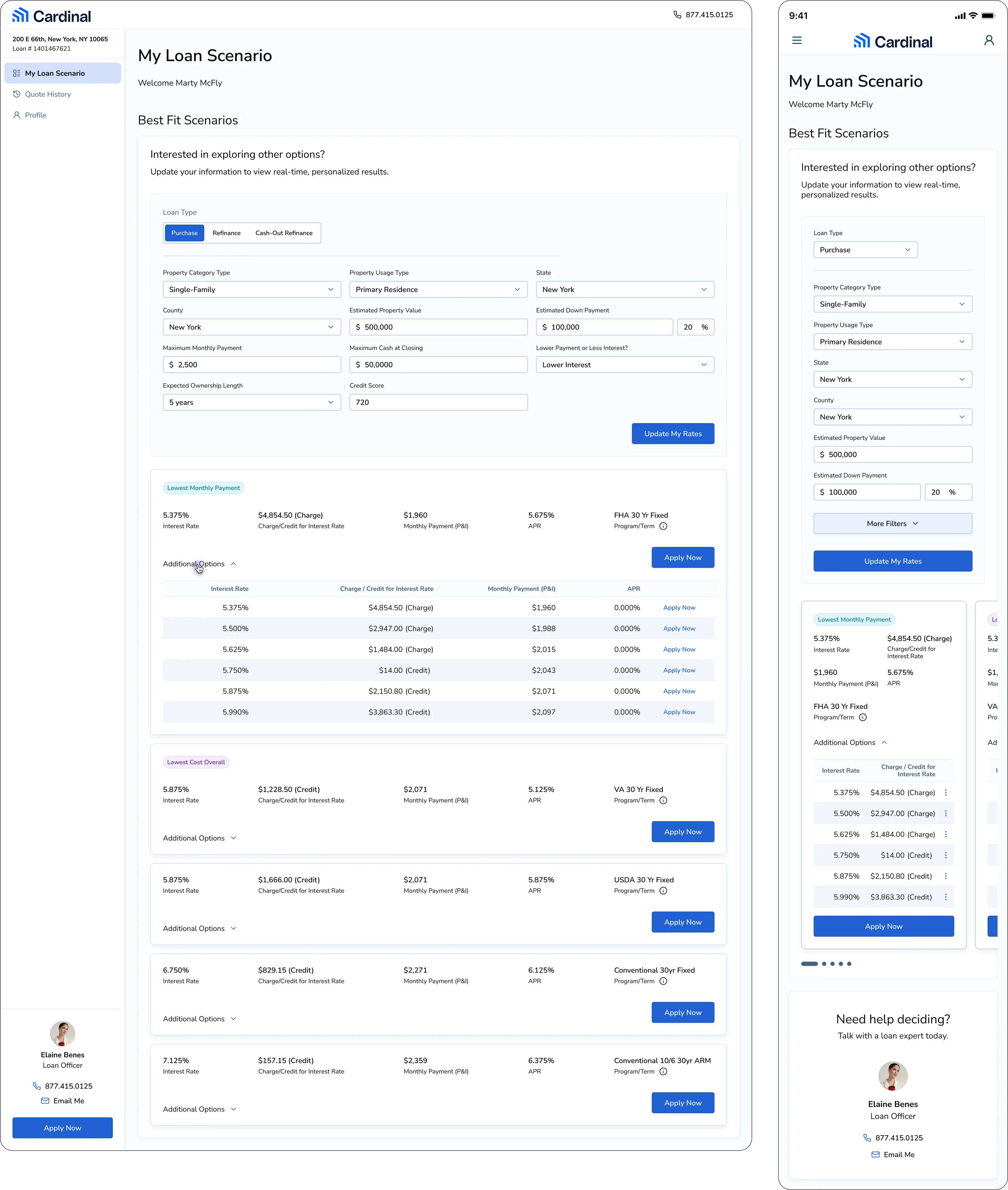Open kebab menu for mobile 5.875% row
1008x1190 pixels.
point(946,876)
